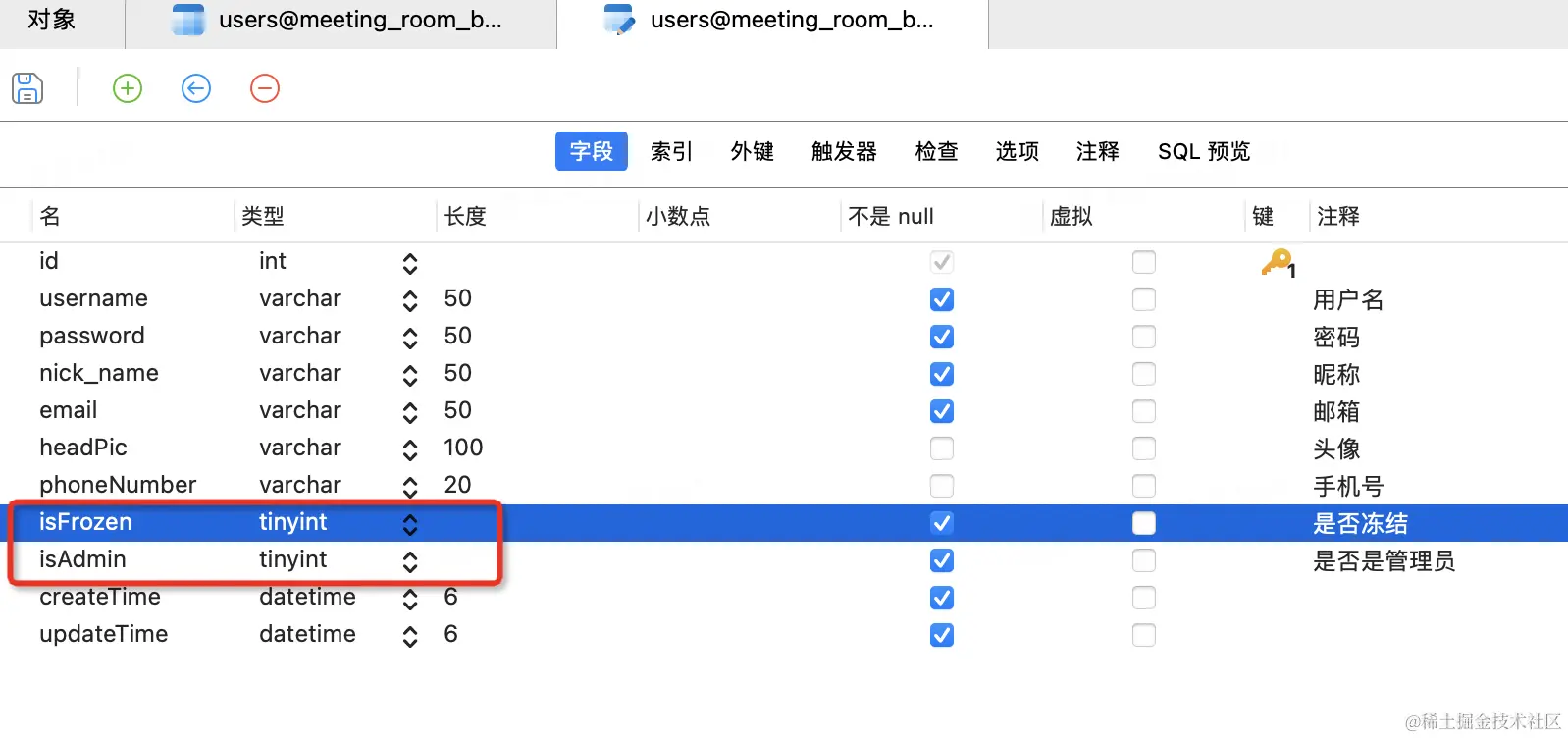Image resolution: width=1568 pixels, height=738 pixels.
Task: Select the isFrozen field name
Action: (x=85, y=522)
